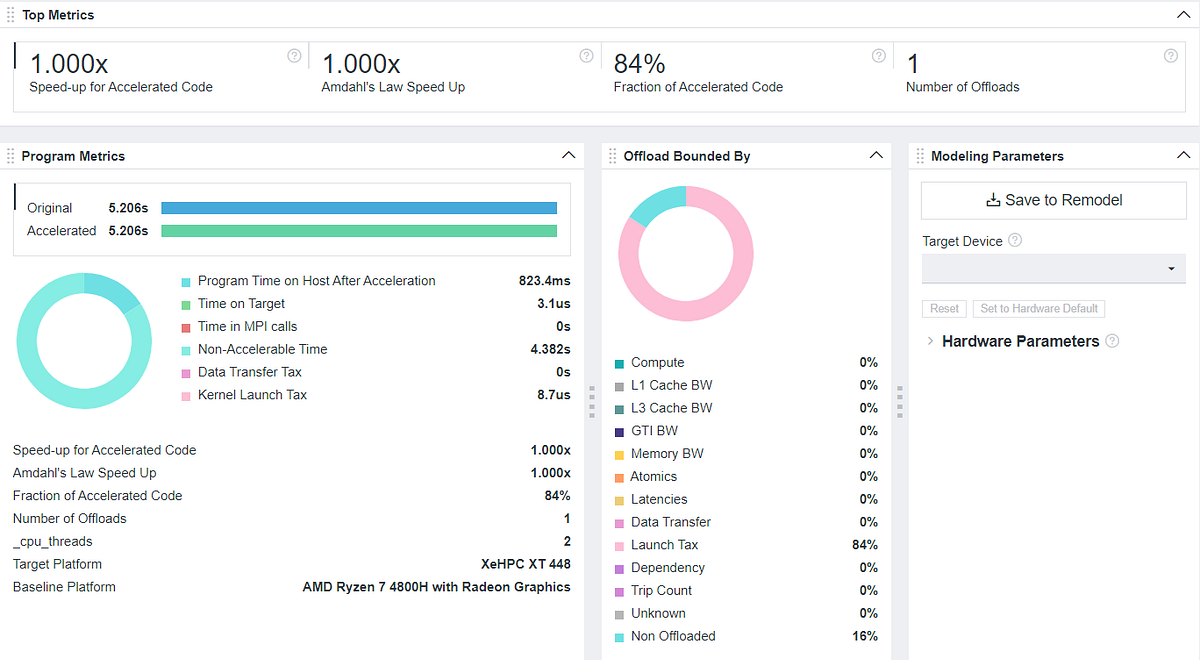Click the Non-Accelerable Time legend swatch
This screenshot has width=1200, height=660.
click(x=187, y=350)
